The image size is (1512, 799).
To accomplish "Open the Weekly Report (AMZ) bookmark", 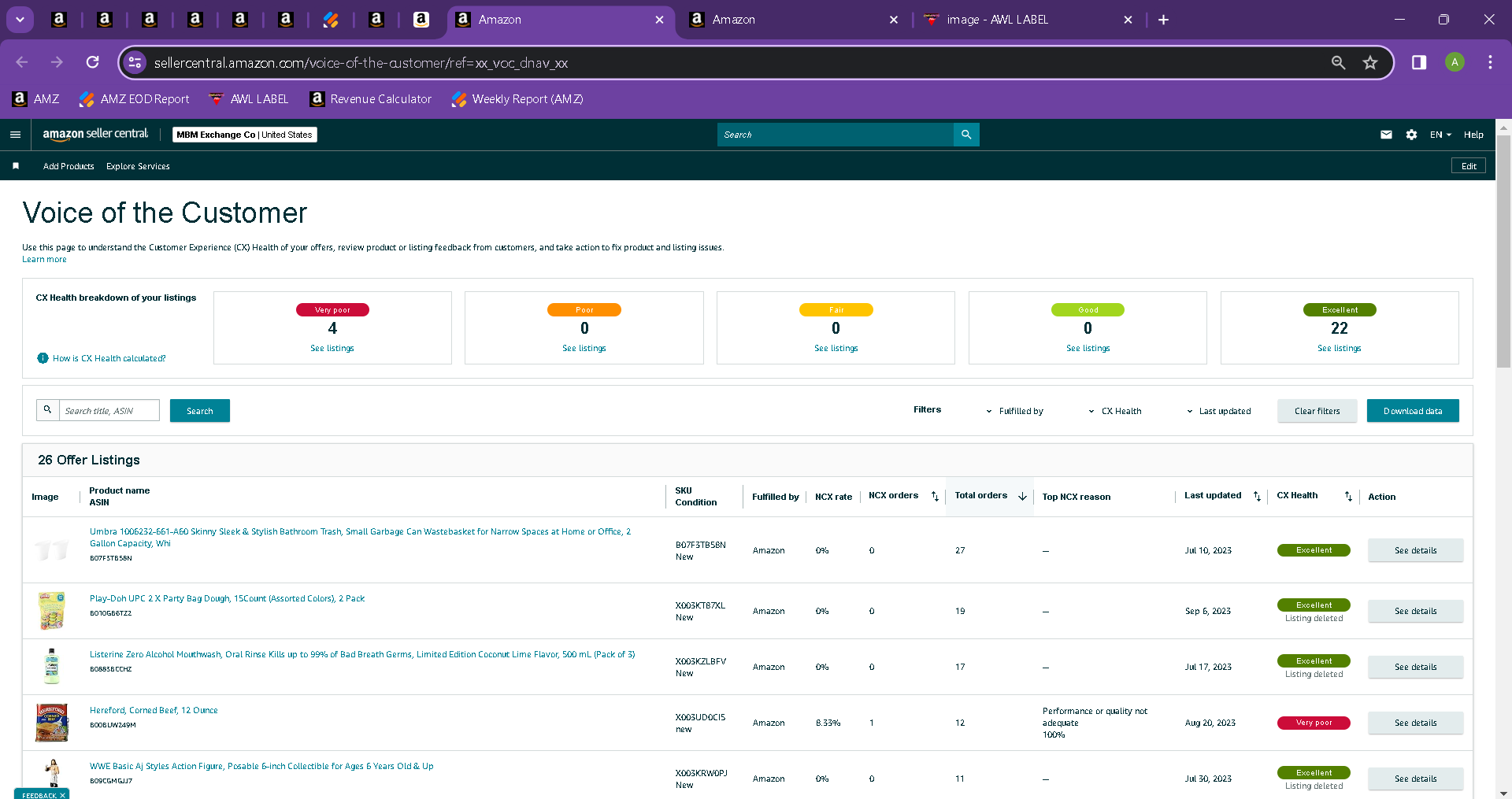I will (x=517, y=99).
